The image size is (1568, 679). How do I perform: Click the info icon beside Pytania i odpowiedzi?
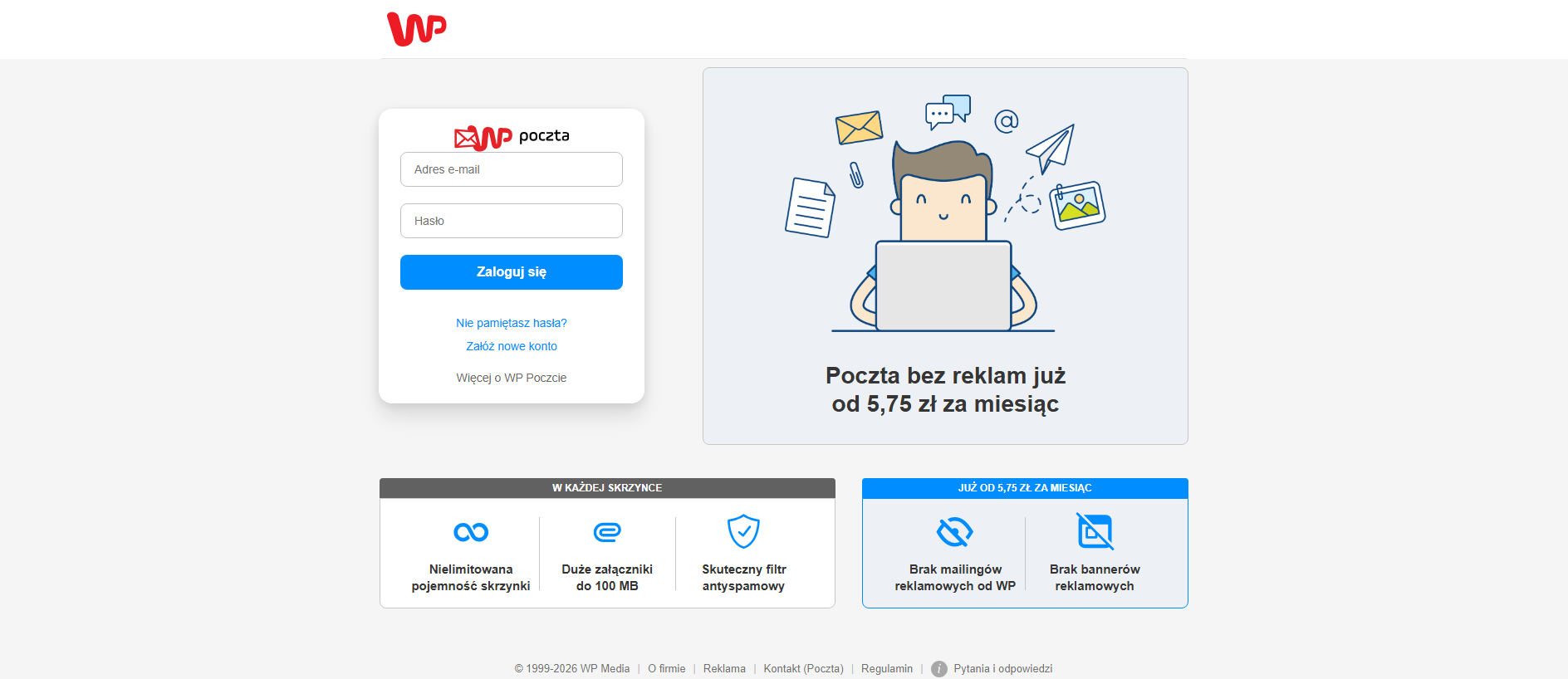[x=939, y=669]
